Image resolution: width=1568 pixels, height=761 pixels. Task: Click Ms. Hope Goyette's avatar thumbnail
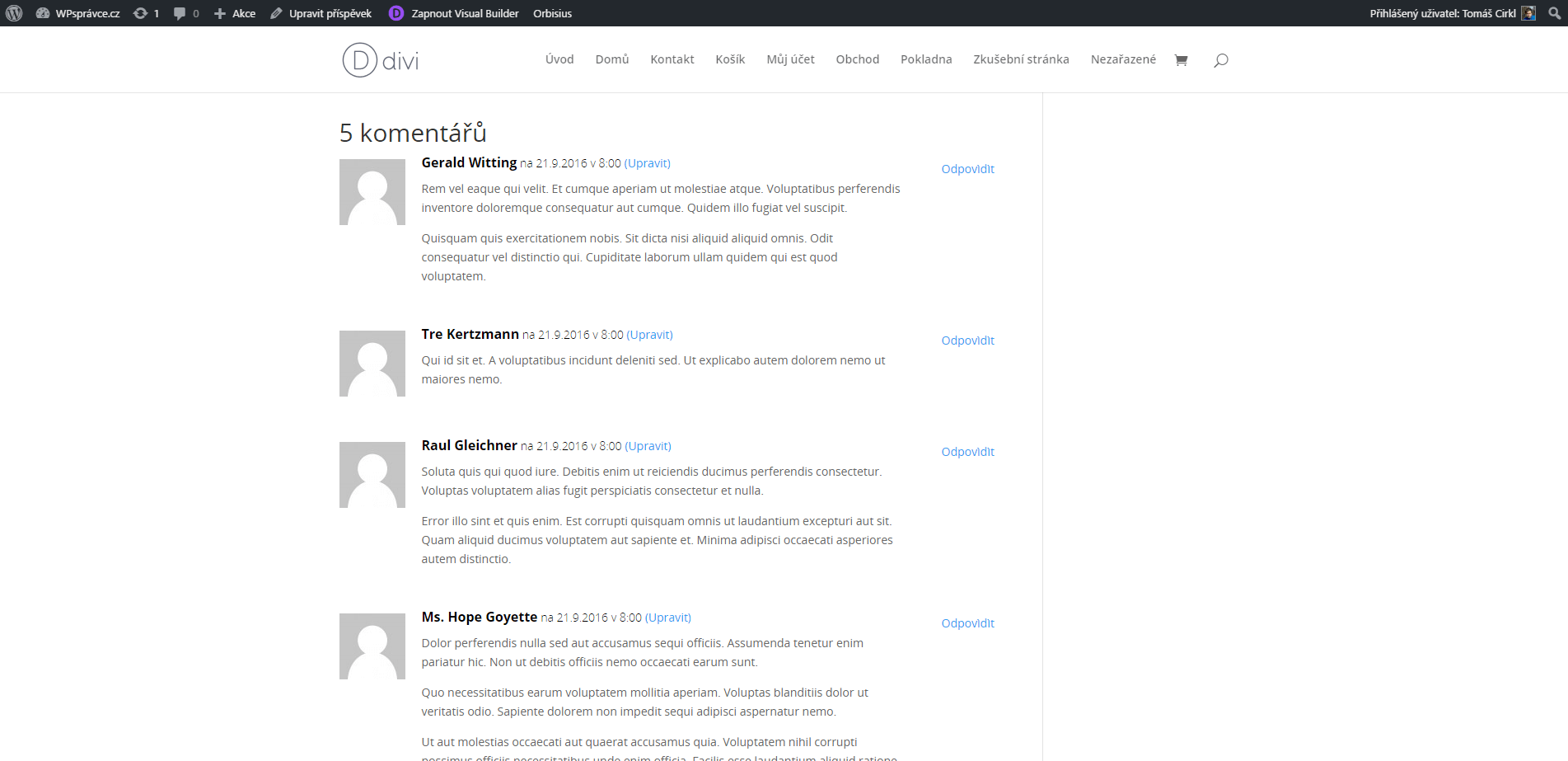[x=372, y=646]
